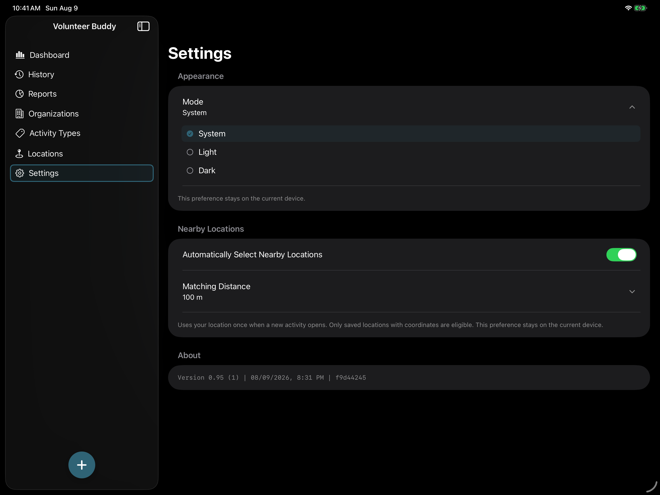
Task: Go to Reports section
Action: (x=82, y=94)
